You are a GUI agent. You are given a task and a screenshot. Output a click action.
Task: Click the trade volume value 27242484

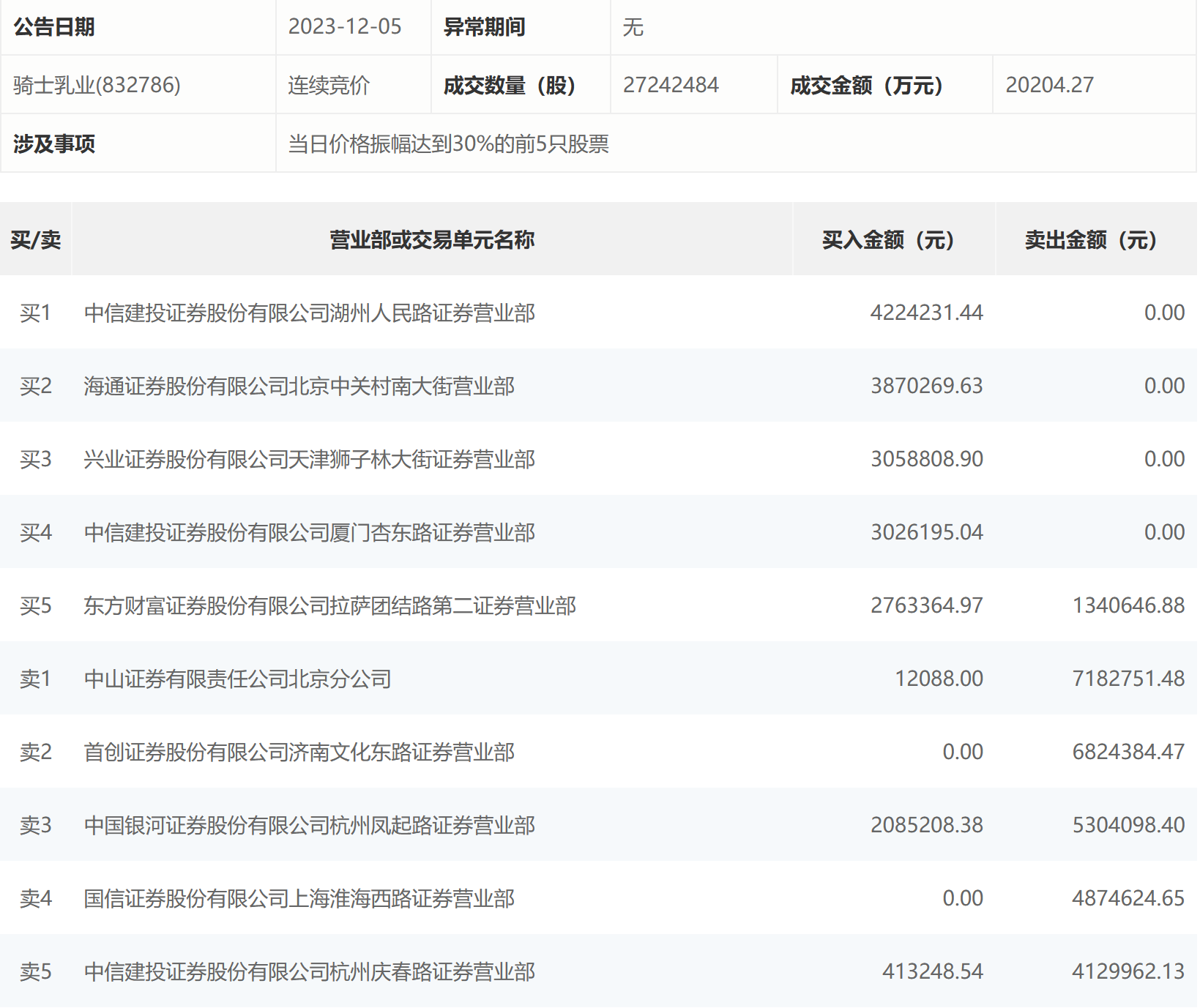[x=671, y=86]
